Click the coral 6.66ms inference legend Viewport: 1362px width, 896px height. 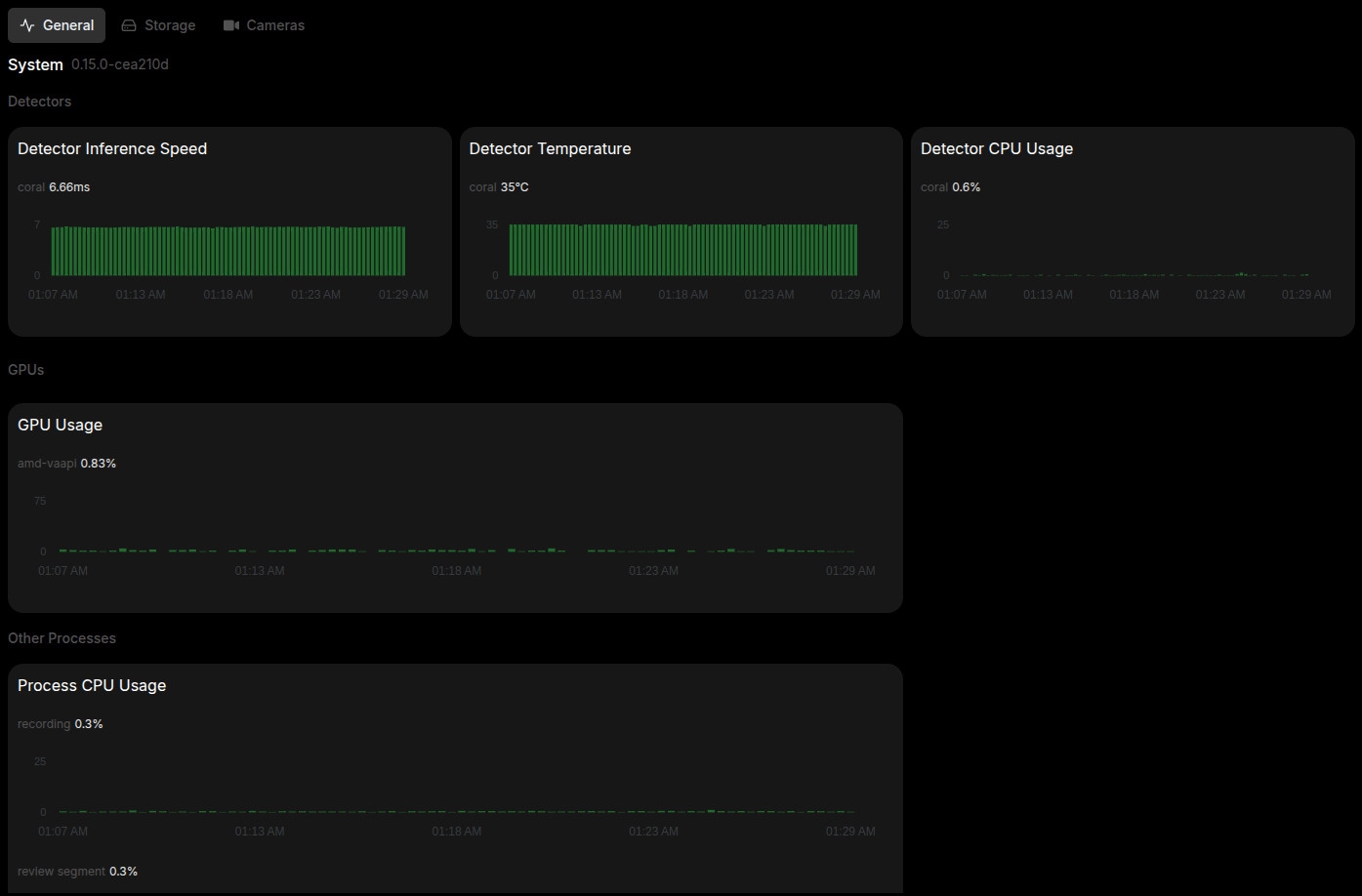tap(54, 186)
